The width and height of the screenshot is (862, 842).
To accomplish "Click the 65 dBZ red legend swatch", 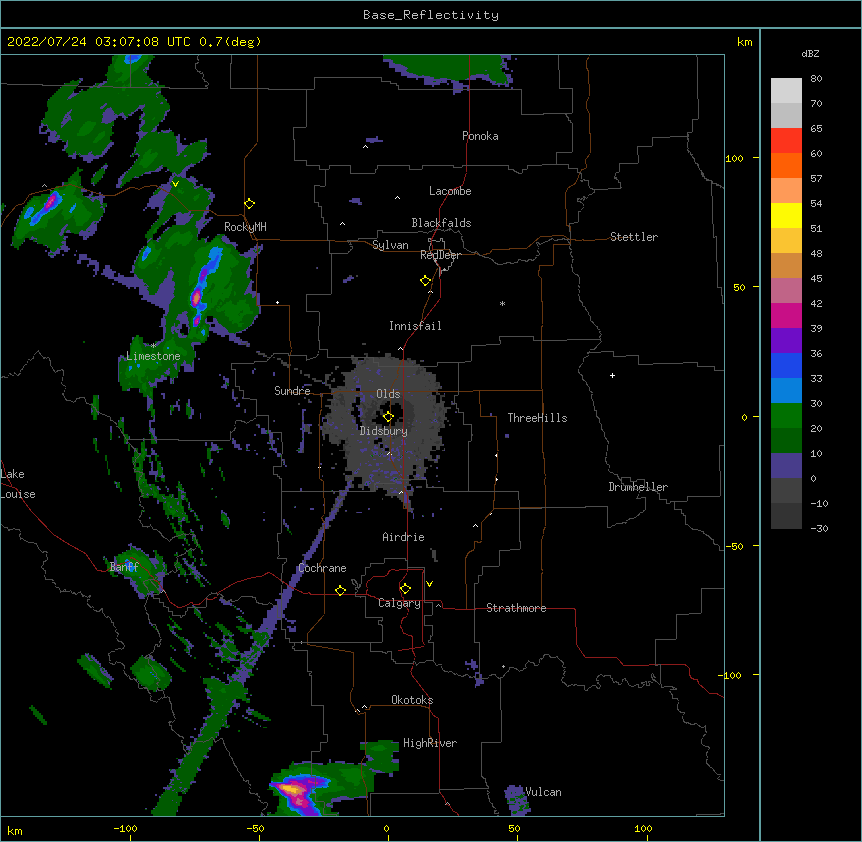I will pyautogui.click(x=786, y=140).
